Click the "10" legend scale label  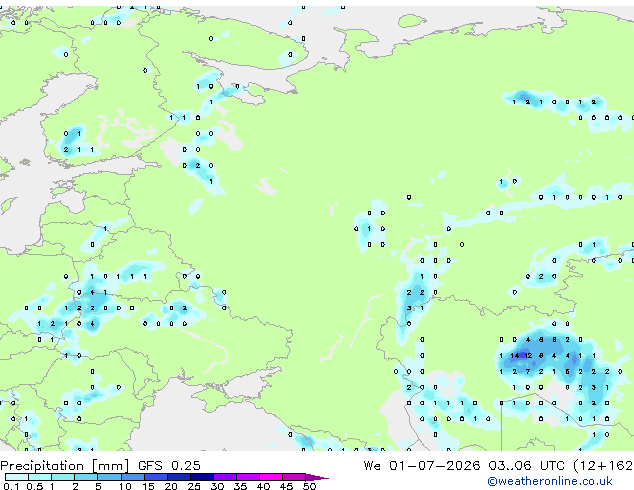pos(125,486)
